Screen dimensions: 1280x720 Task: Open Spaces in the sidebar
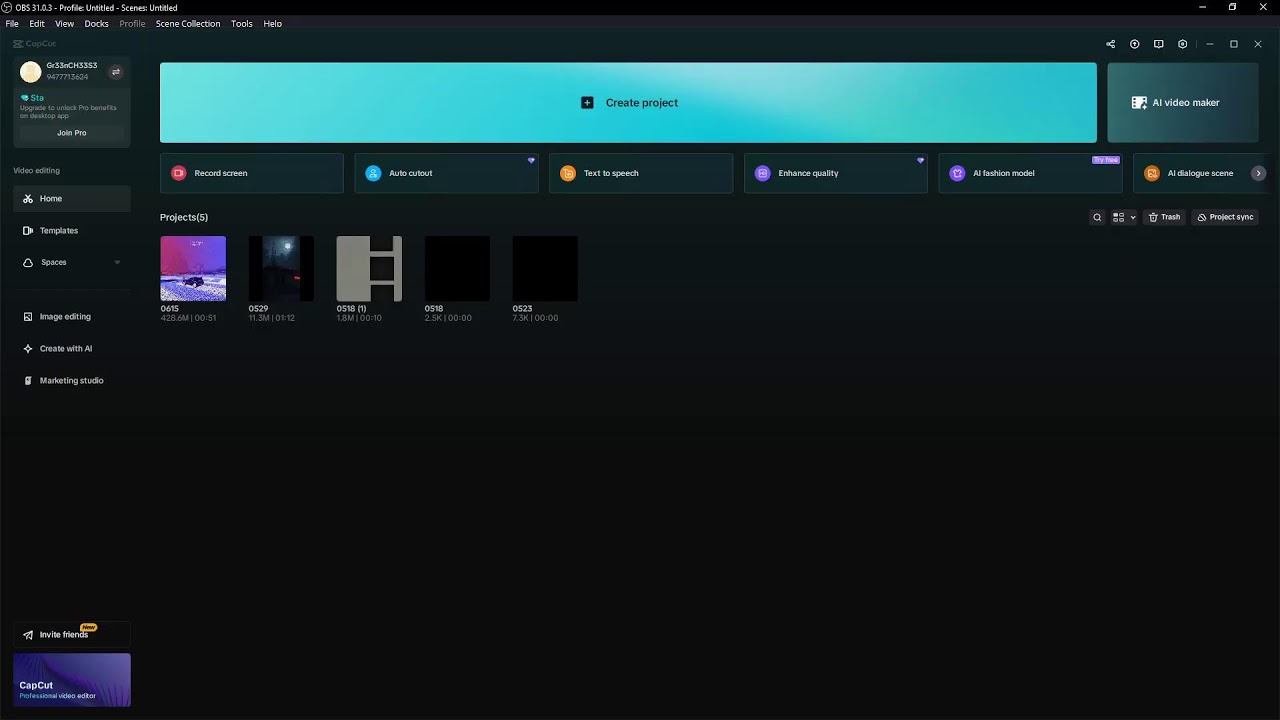coord(72,263)
